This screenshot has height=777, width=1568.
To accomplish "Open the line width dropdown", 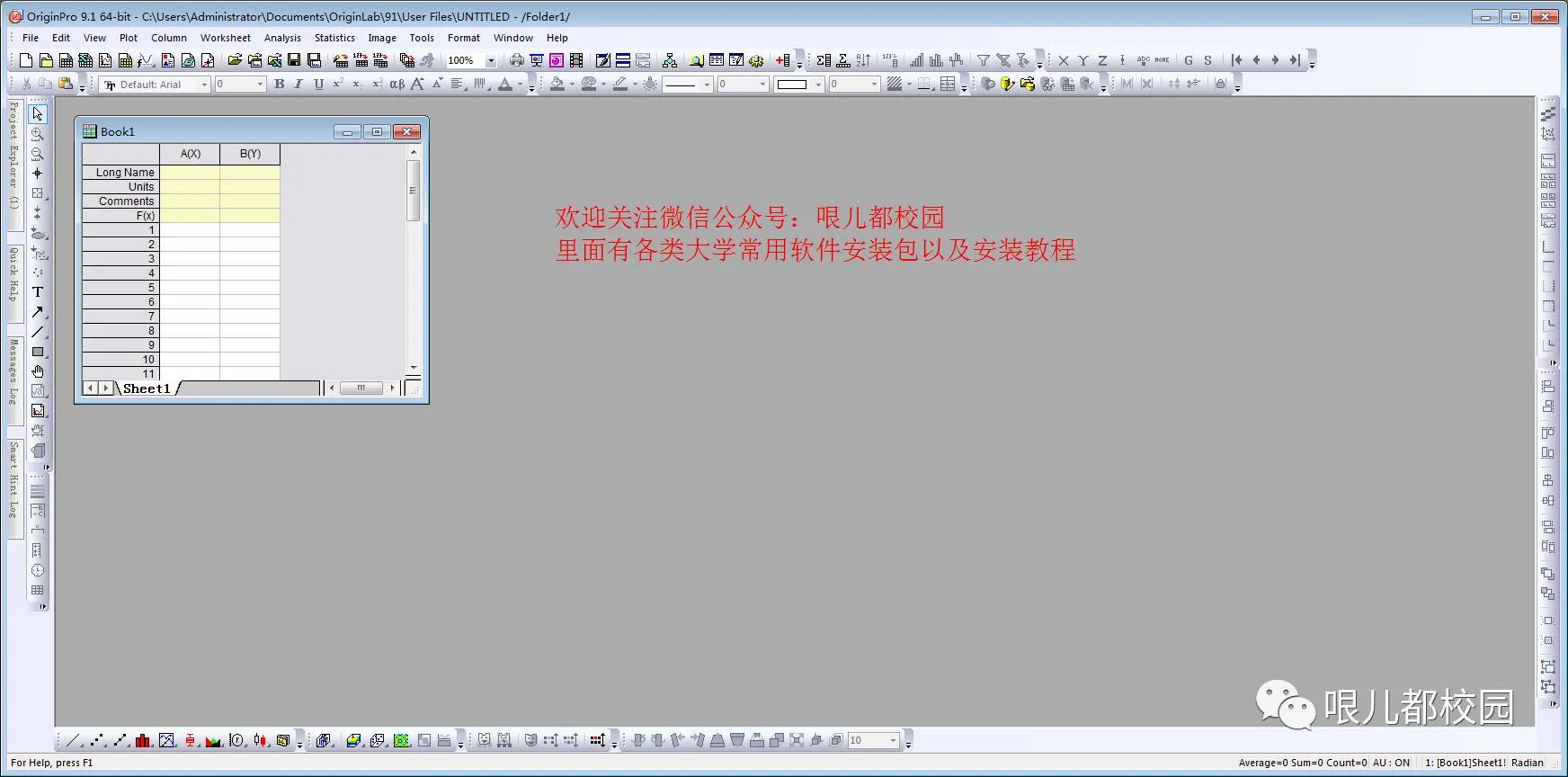I will click(763, 85).
